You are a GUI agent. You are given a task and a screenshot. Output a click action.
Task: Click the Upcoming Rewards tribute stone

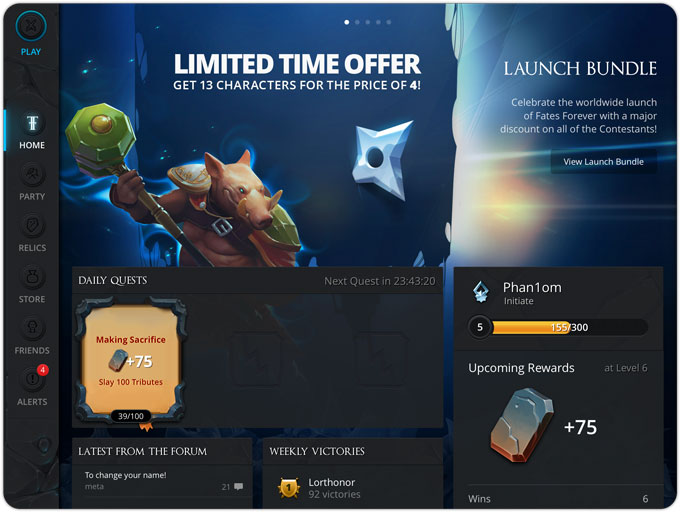(x=522, y=426)
